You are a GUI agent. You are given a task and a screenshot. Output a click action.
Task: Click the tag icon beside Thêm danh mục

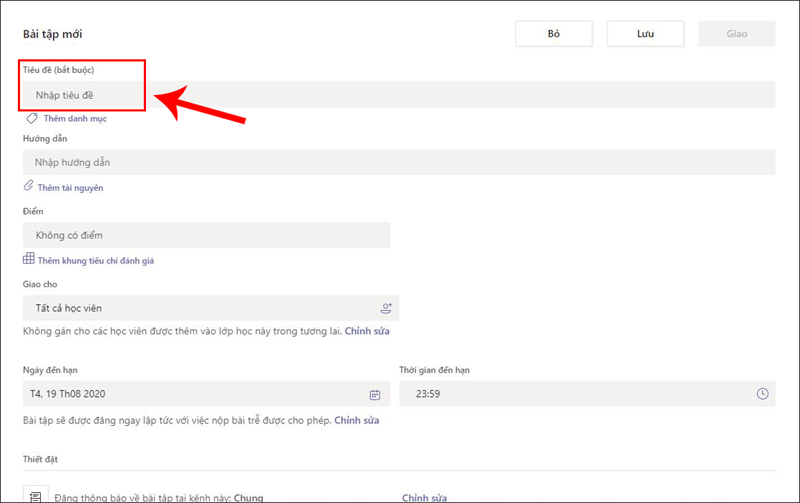tap(31, 118)
